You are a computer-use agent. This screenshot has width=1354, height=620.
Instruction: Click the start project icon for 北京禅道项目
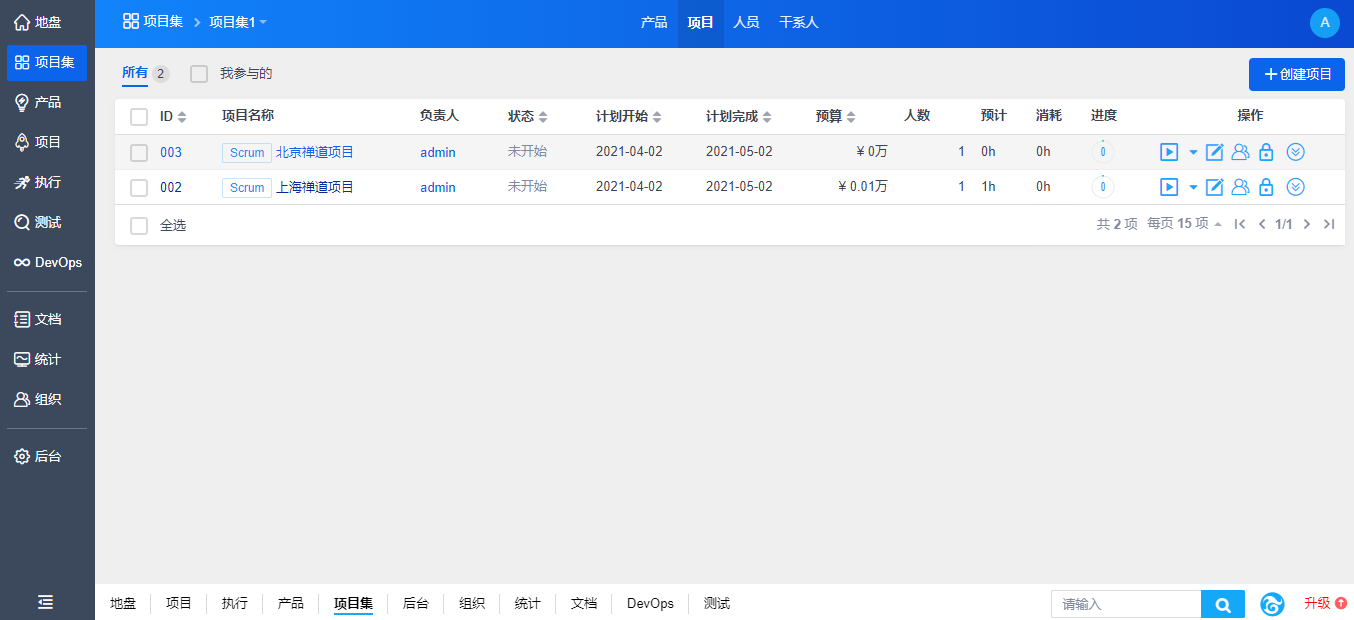tap(1168, 152)
